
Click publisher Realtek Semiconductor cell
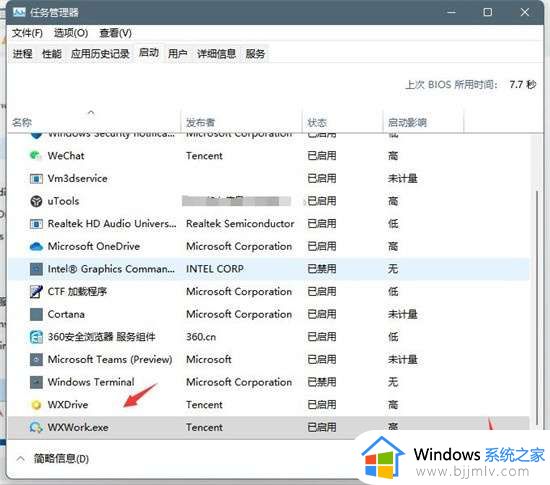[x=240, y=224]
